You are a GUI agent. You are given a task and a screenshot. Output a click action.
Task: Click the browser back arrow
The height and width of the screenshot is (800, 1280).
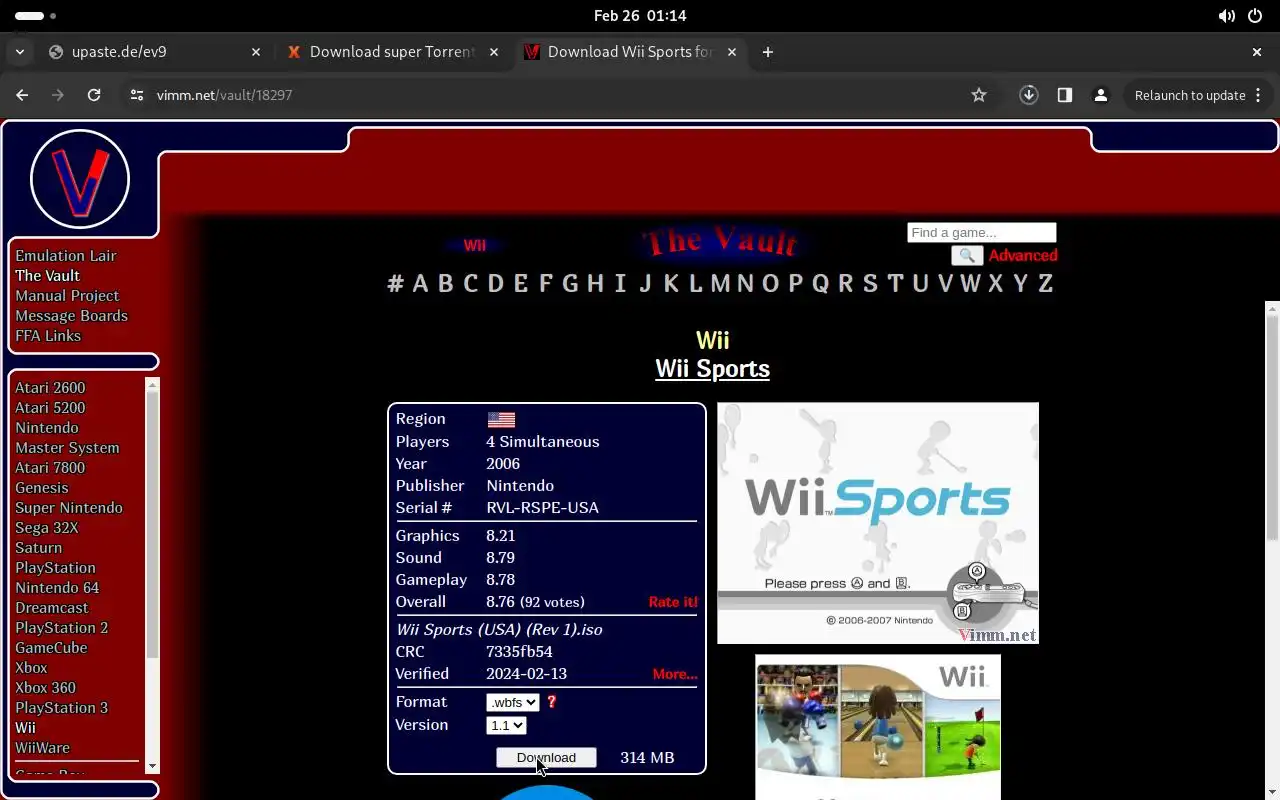coord(22,95)
